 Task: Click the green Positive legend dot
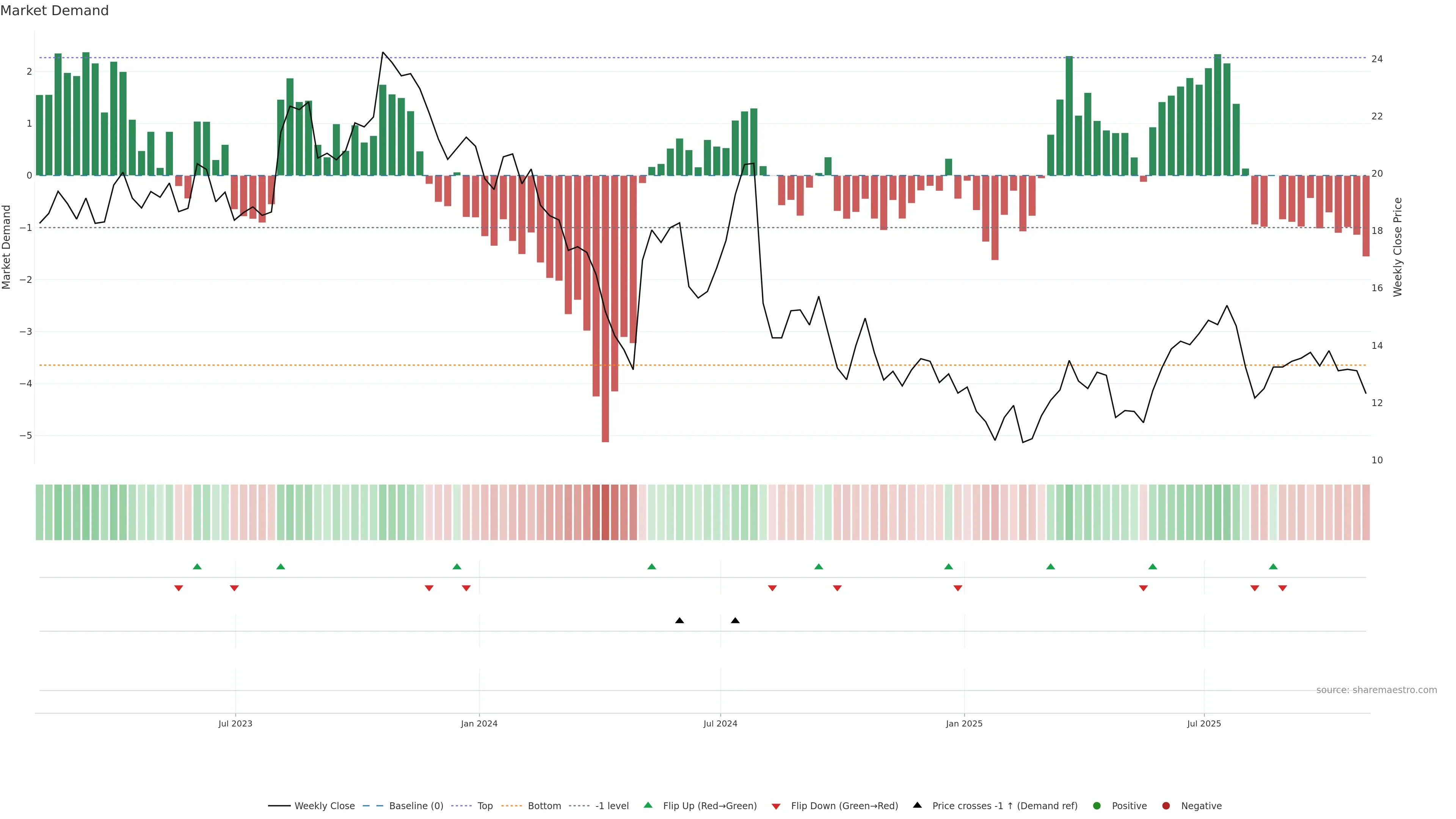pyautogui.click(x=1097, y=806)
